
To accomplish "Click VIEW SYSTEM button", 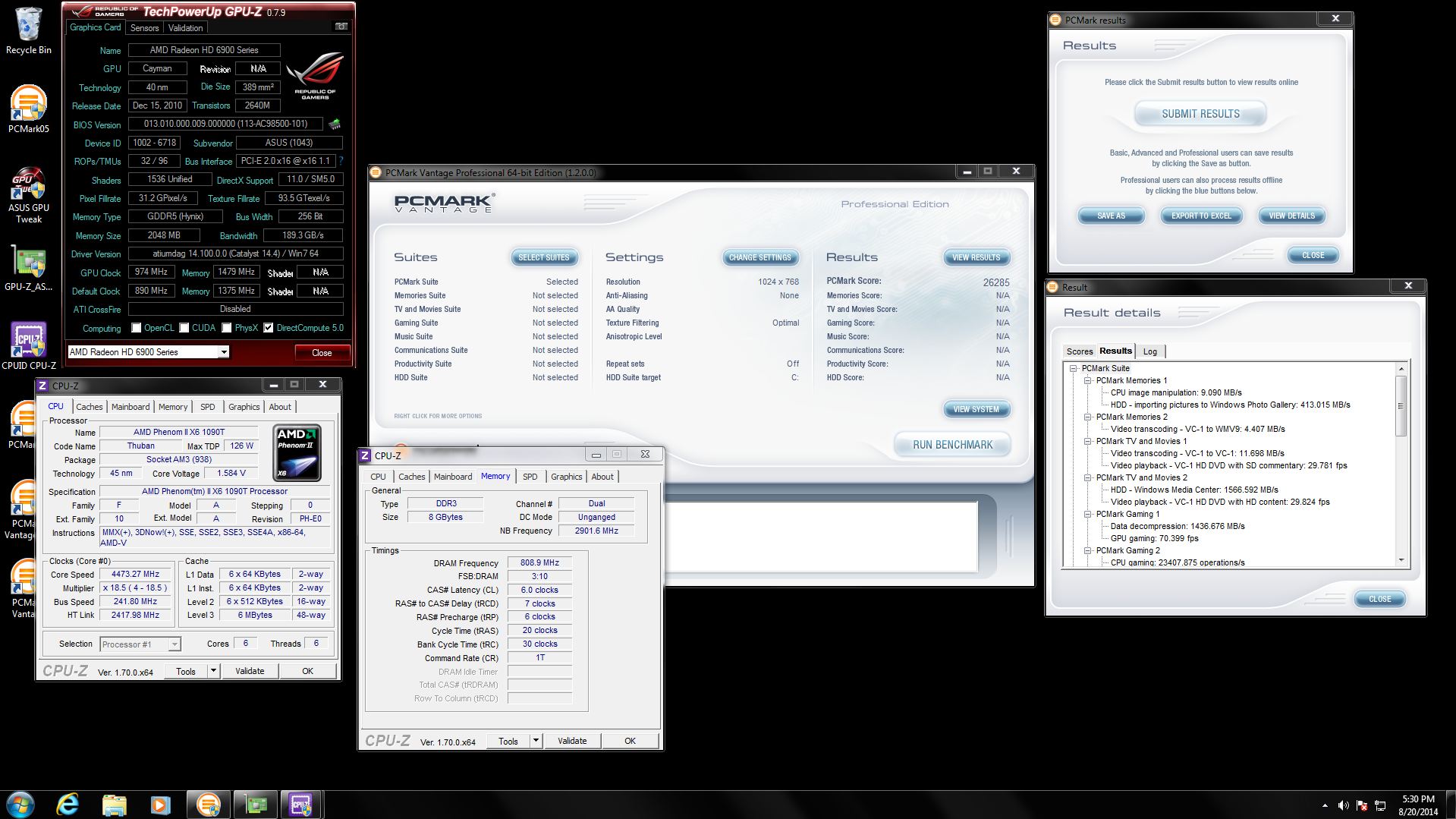I will (976, 409).
